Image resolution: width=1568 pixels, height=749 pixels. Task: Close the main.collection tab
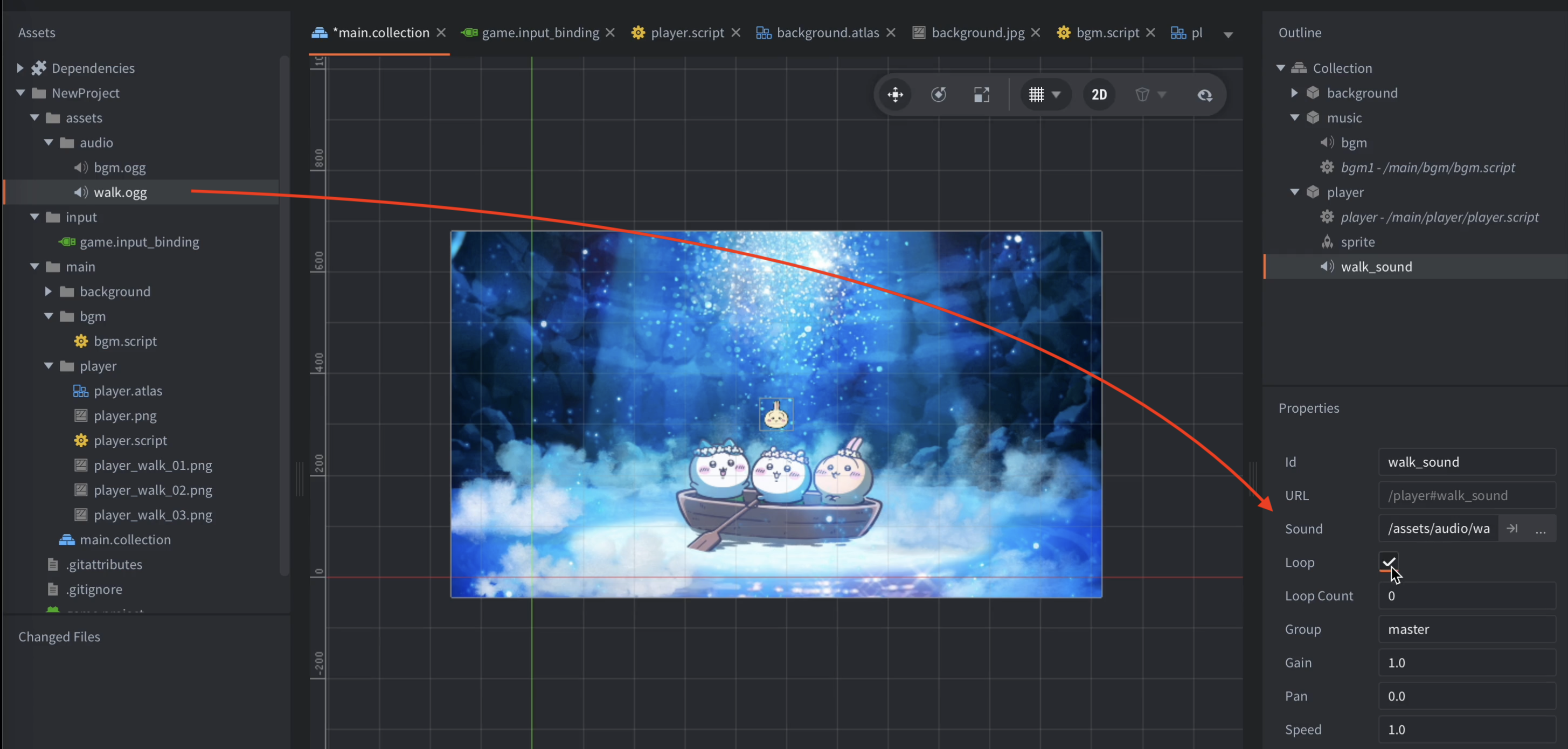(441, 32)
